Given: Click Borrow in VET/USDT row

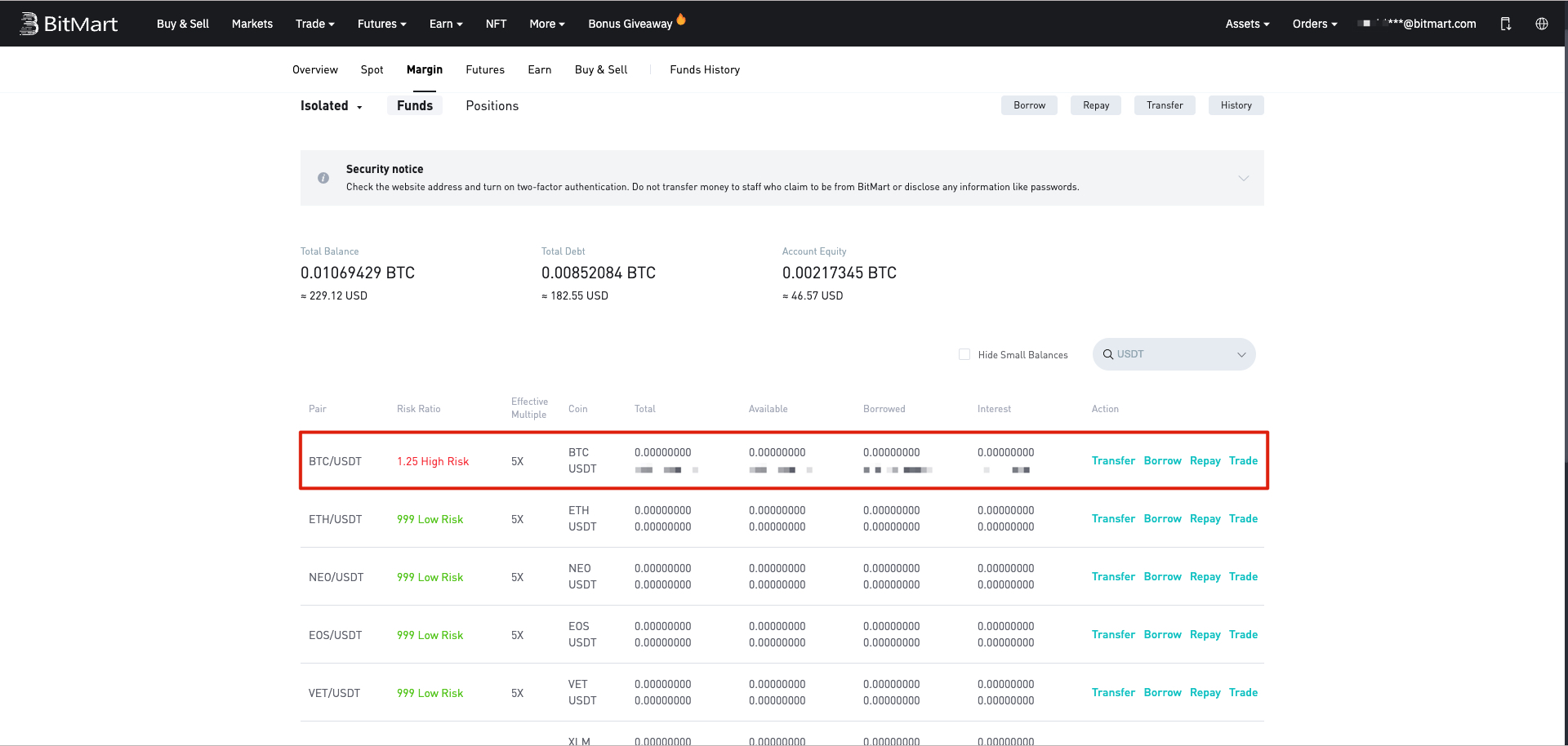Looking at the screenshot, I should (1163, 693).
